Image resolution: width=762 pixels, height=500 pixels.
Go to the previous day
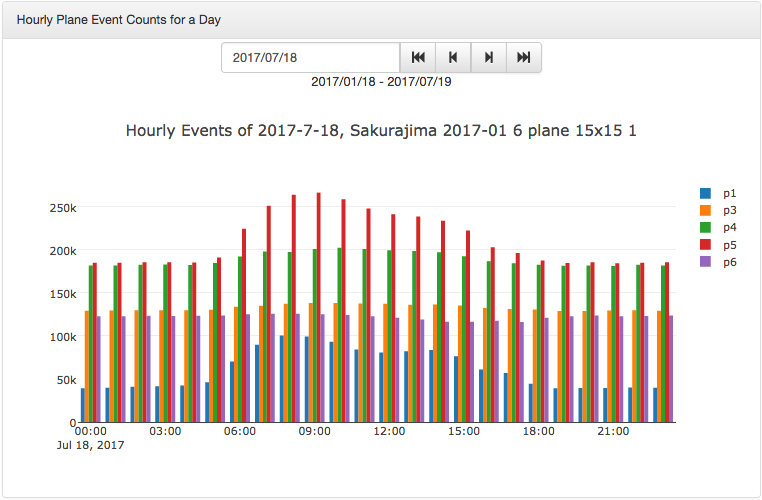(x=453, y=58)
